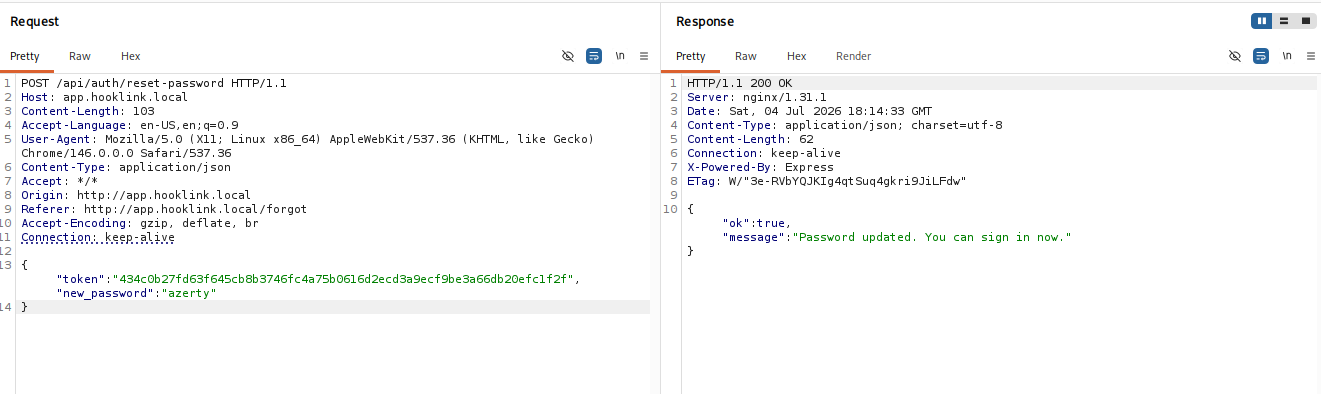
Task: Click the Host: app.hooklink.local header
Action: click(104, 97)
